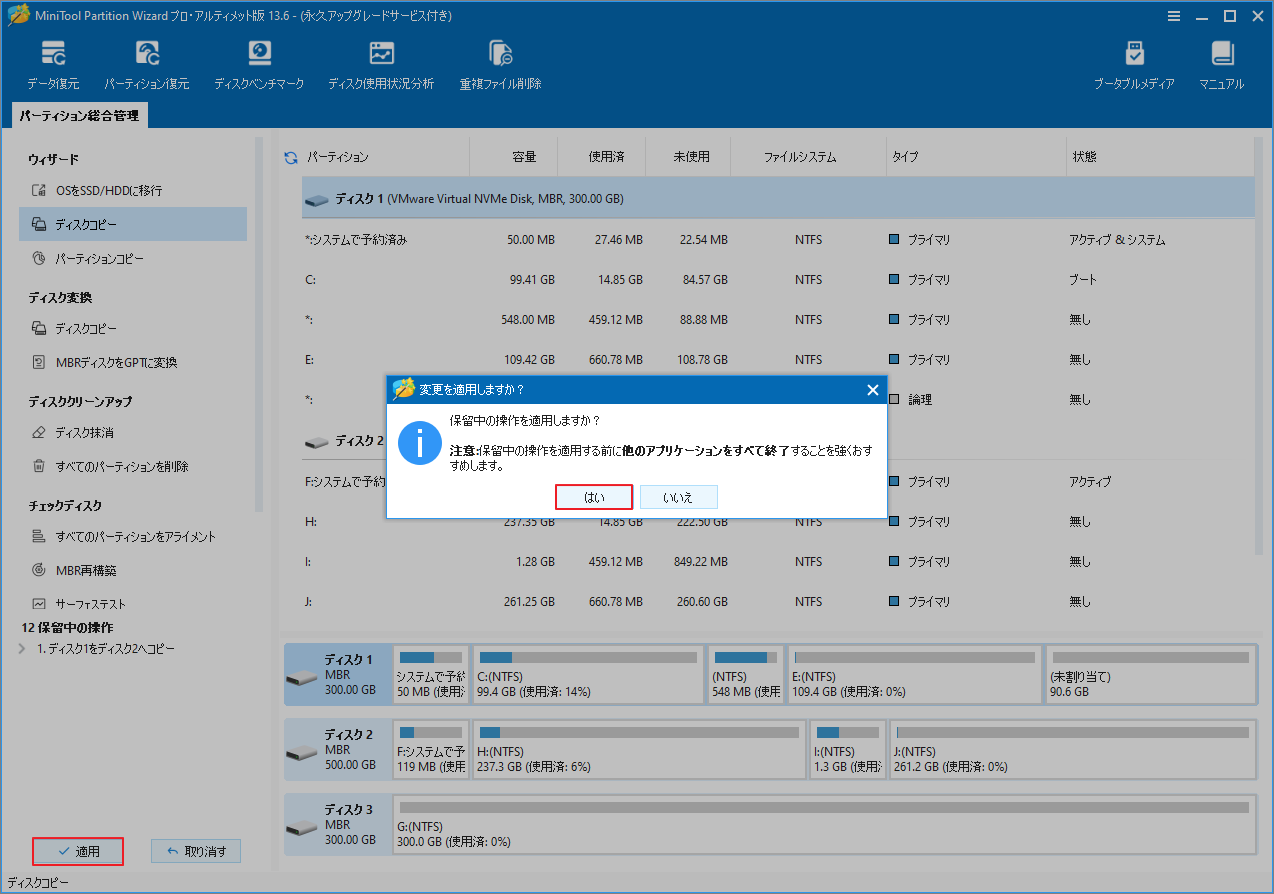The width and height of the screenshot is (1274, 894).
Task: Click はい in the confirmation dialog
Action: point(594,497)
